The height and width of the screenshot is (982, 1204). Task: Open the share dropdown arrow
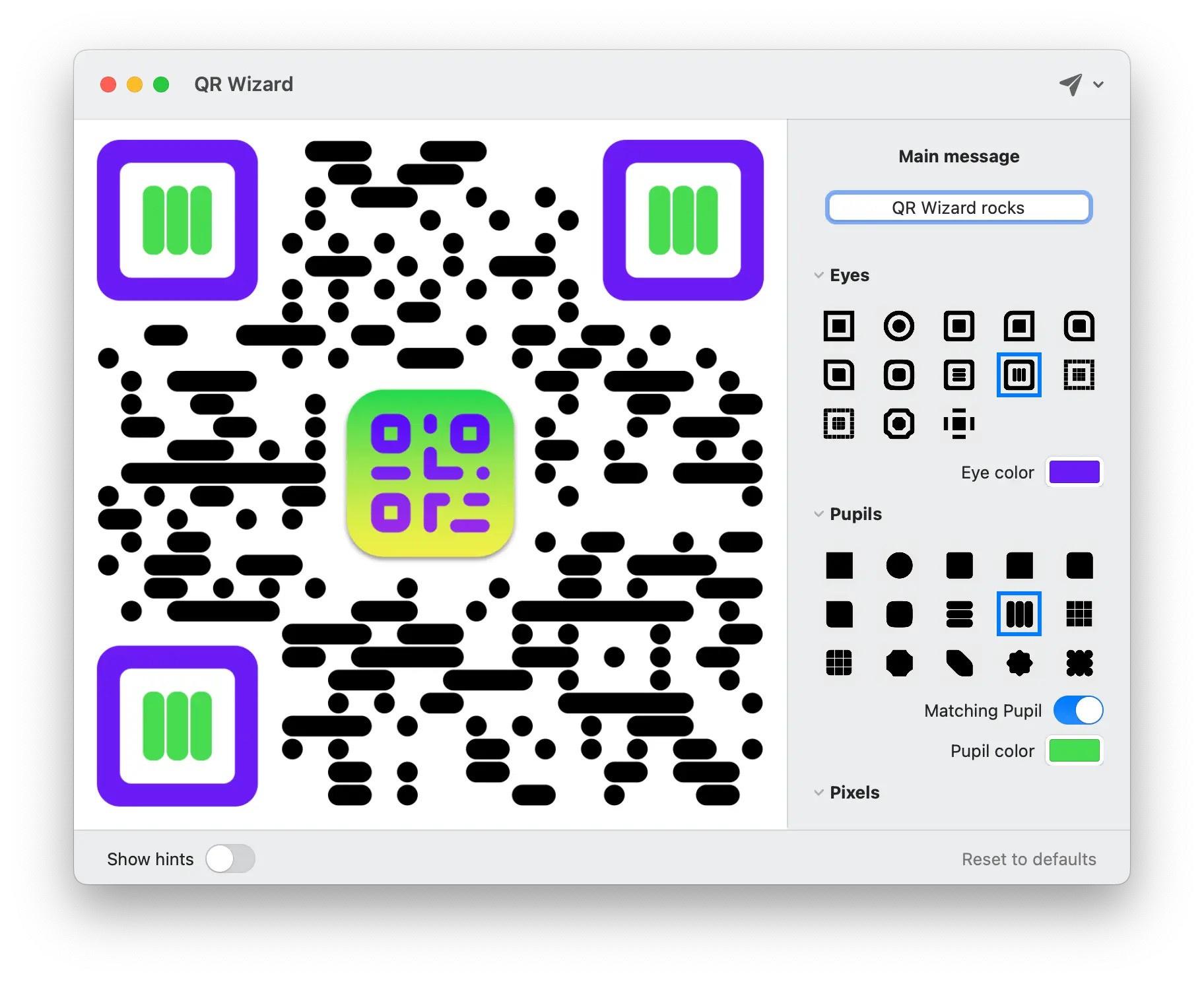pos(1098,84)
